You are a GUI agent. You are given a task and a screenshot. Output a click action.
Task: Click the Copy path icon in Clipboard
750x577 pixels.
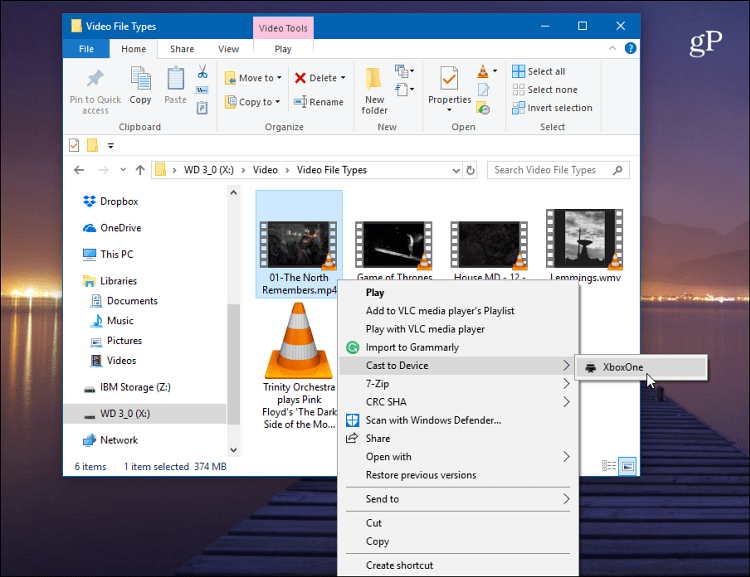(x=202, y=90)
